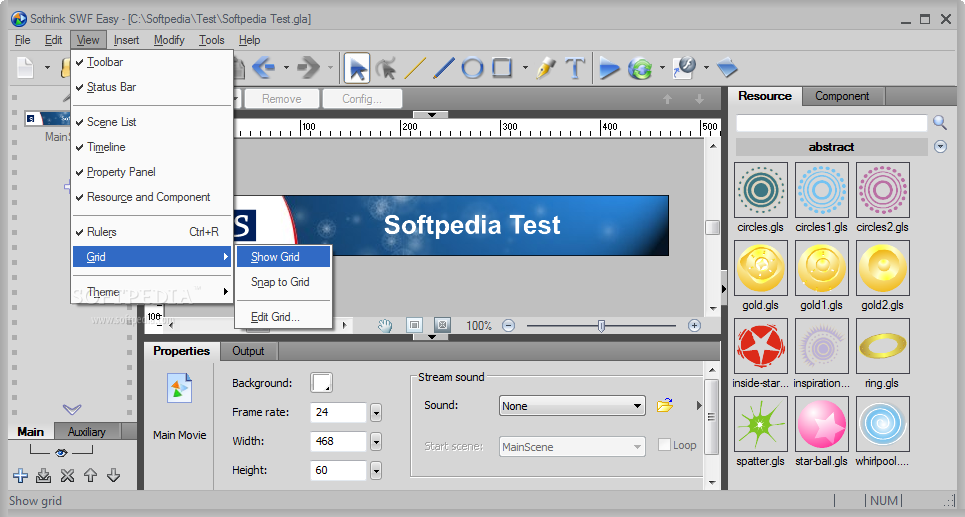Click the export/publish settings icon
Viewport: 965px width, 517px height.
coord(684,68)
